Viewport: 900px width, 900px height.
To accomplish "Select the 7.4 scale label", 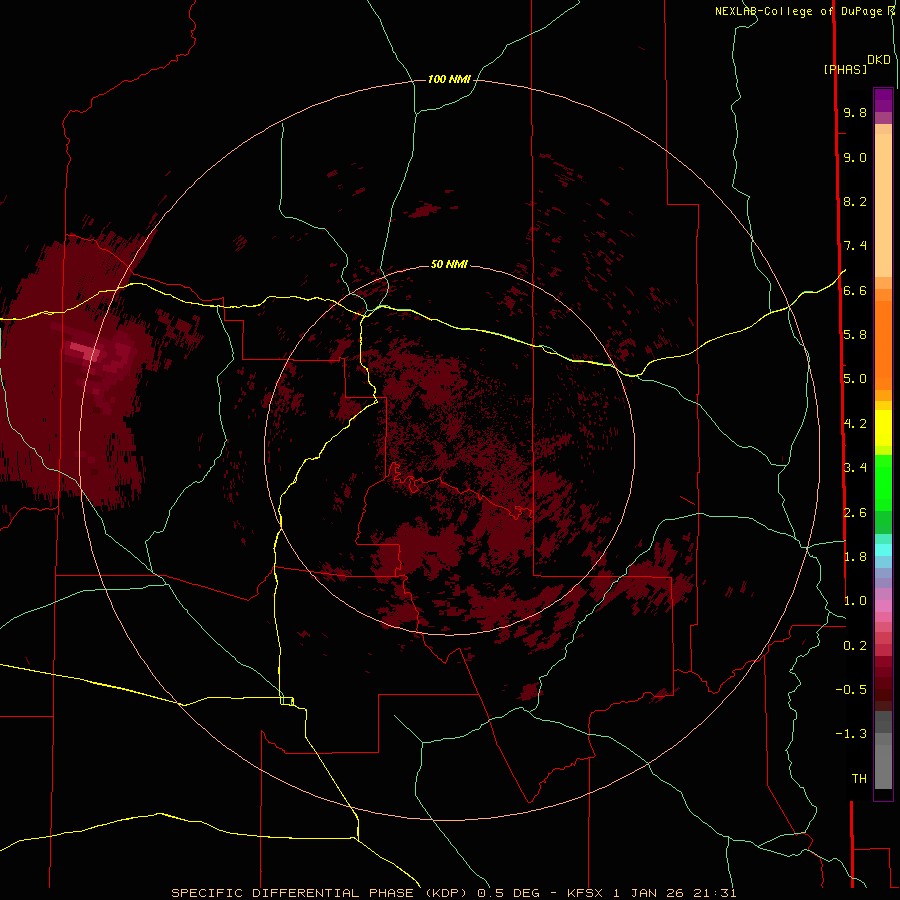I will point(855,246).
